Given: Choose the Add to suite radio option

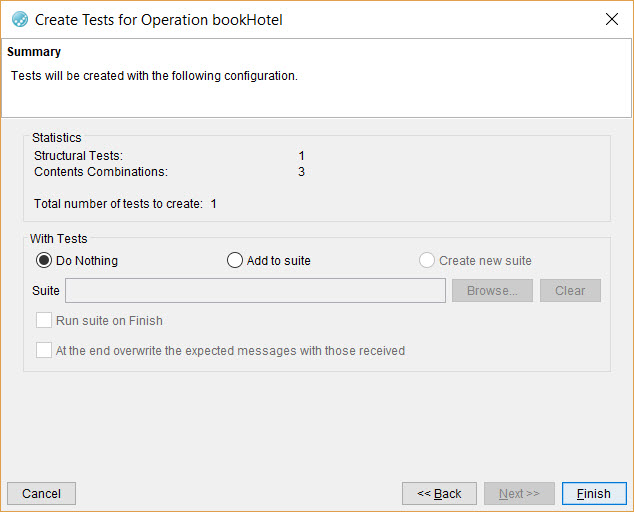Looking at the screenshot, I should [235, 261].
